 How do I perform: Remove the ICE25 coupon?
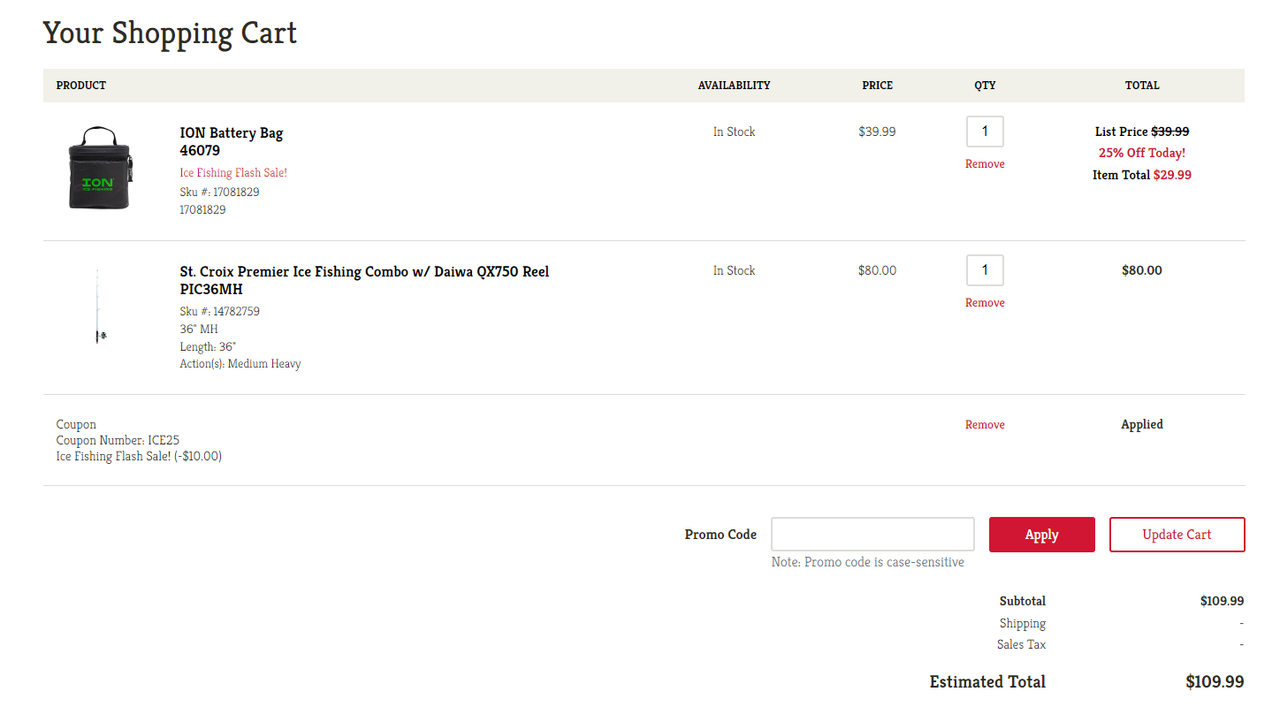tap(985, 425)
